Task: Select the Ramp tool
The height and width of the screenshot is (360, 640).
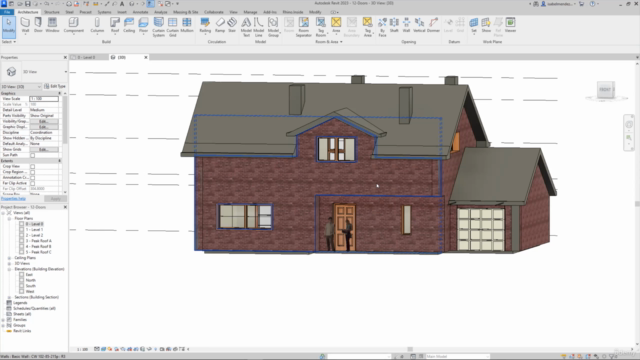Action: click(x=220, y=25)
